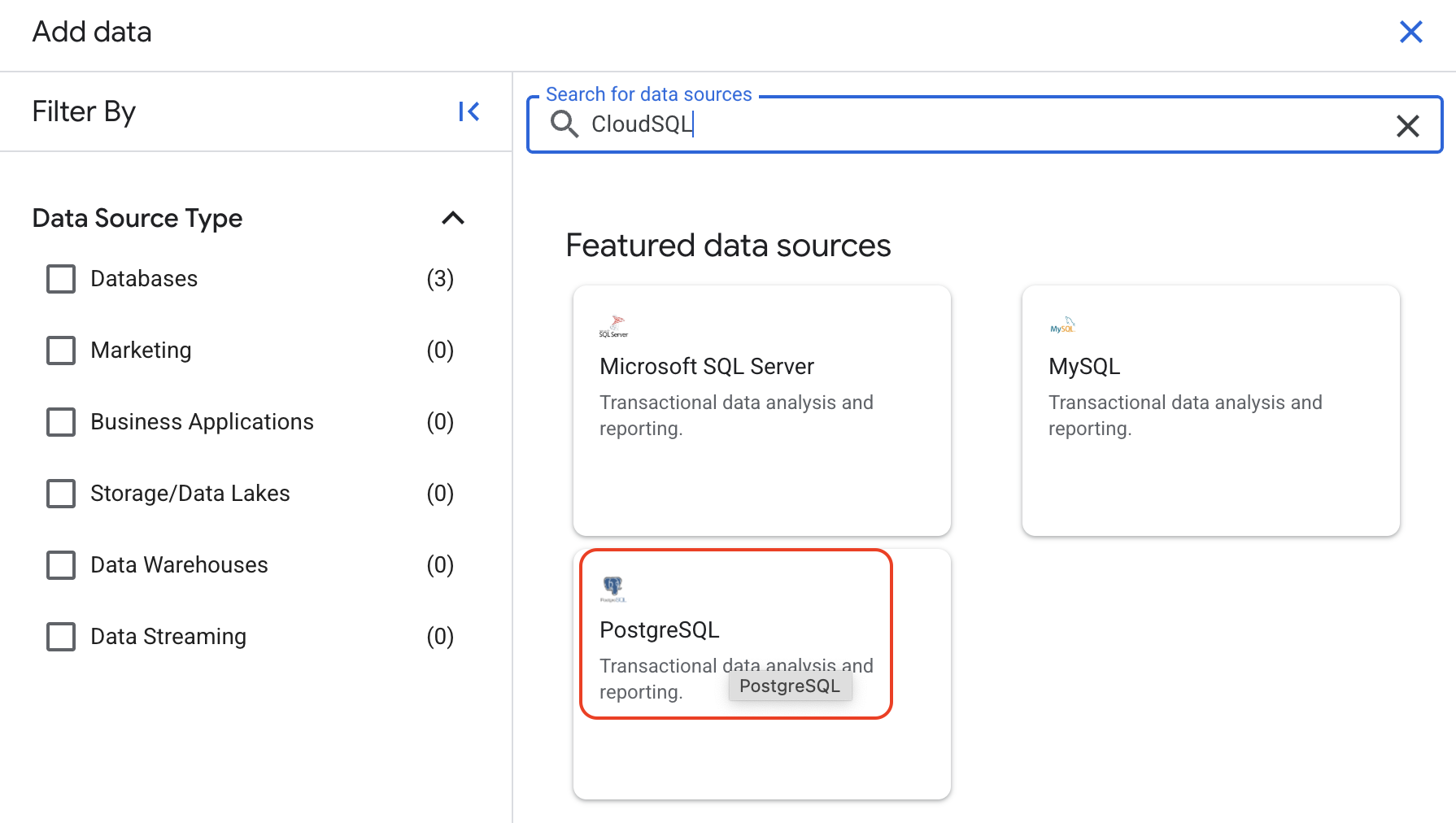Click the Data Source Type heading
Viewport: 1456px width, 823px height.
click(137, 218)
